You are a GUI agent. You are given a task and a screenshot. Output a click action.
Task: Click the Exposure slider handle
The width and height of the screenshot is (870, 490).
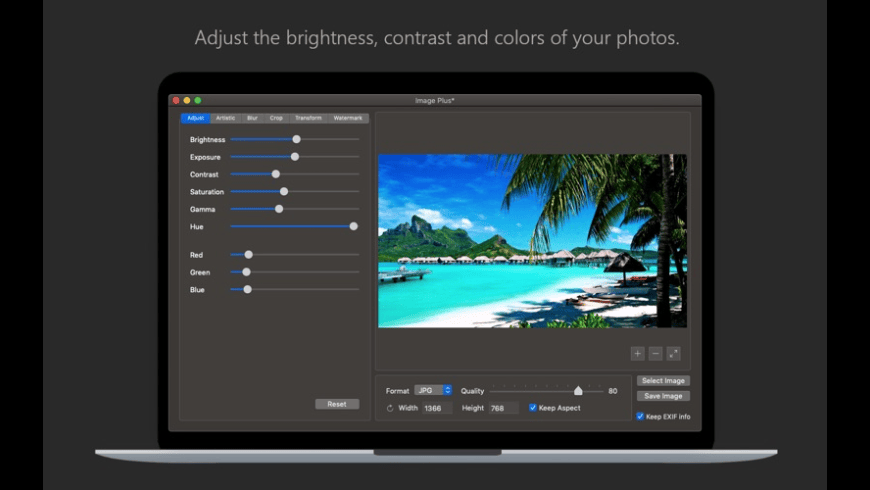[x=295, y=157]
